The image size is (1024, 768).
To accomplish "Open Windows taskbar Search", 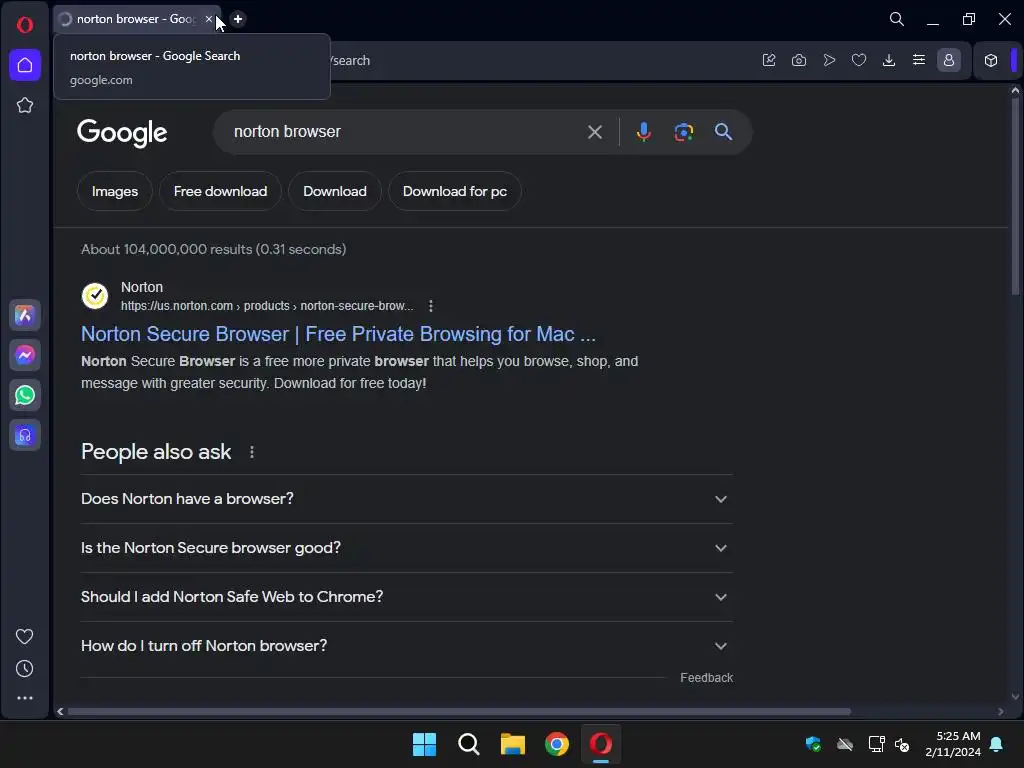I will click(469, 744).
